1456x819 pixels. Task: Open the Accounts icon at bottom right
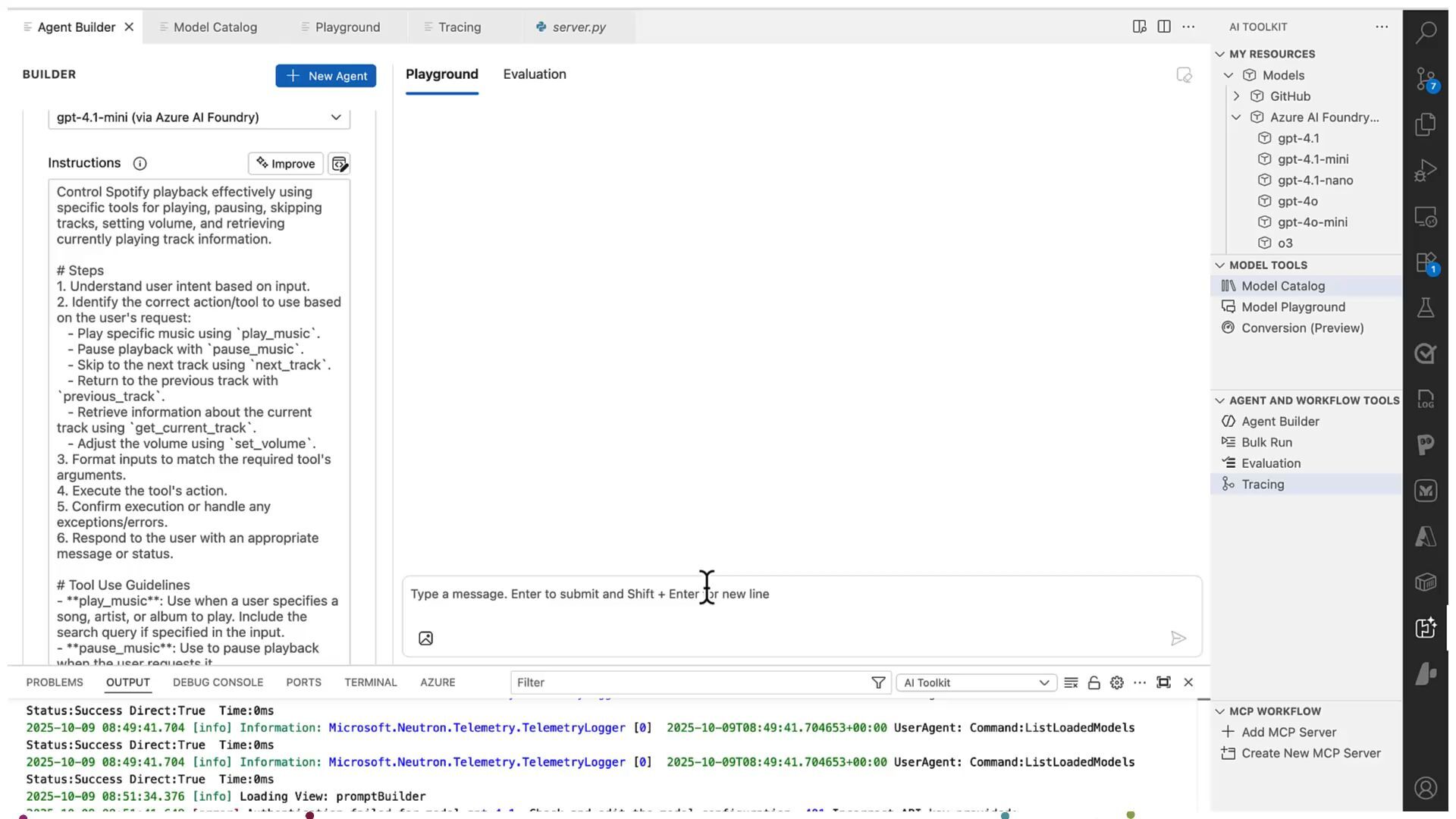click(x=1426, y=788)
